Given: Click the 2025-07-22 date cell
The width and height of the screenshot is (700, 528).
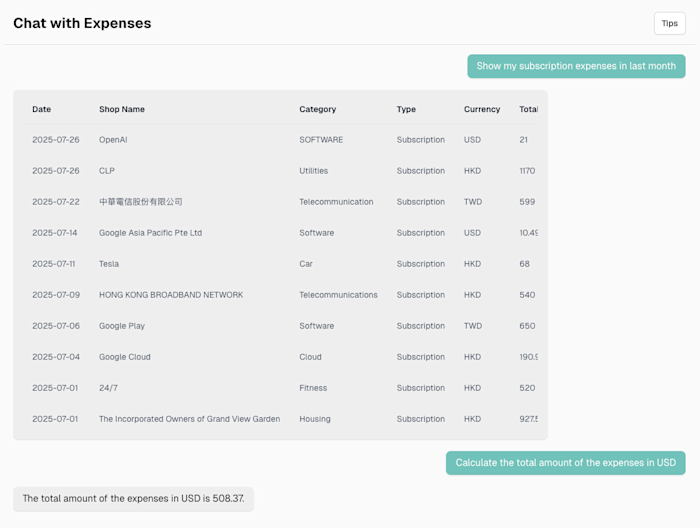Looking at the screenshot, I should (56, 202).
